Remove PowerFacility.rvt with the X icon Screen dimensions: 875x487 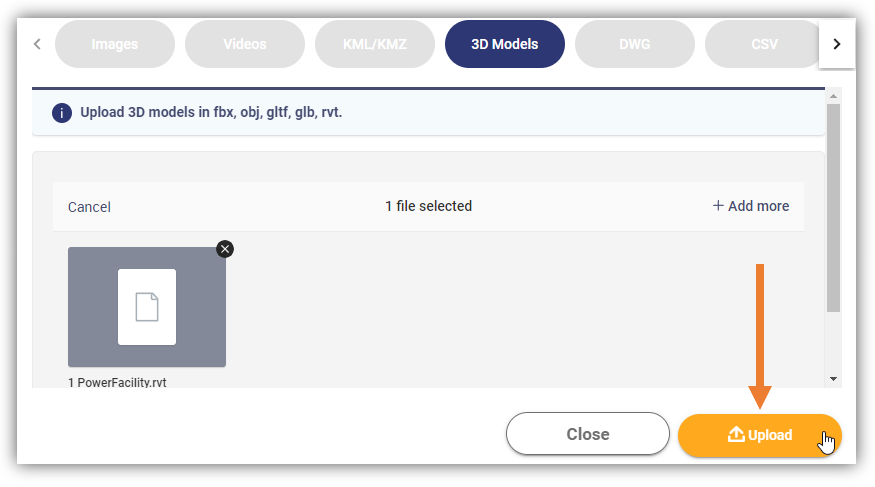pos(225,249)
